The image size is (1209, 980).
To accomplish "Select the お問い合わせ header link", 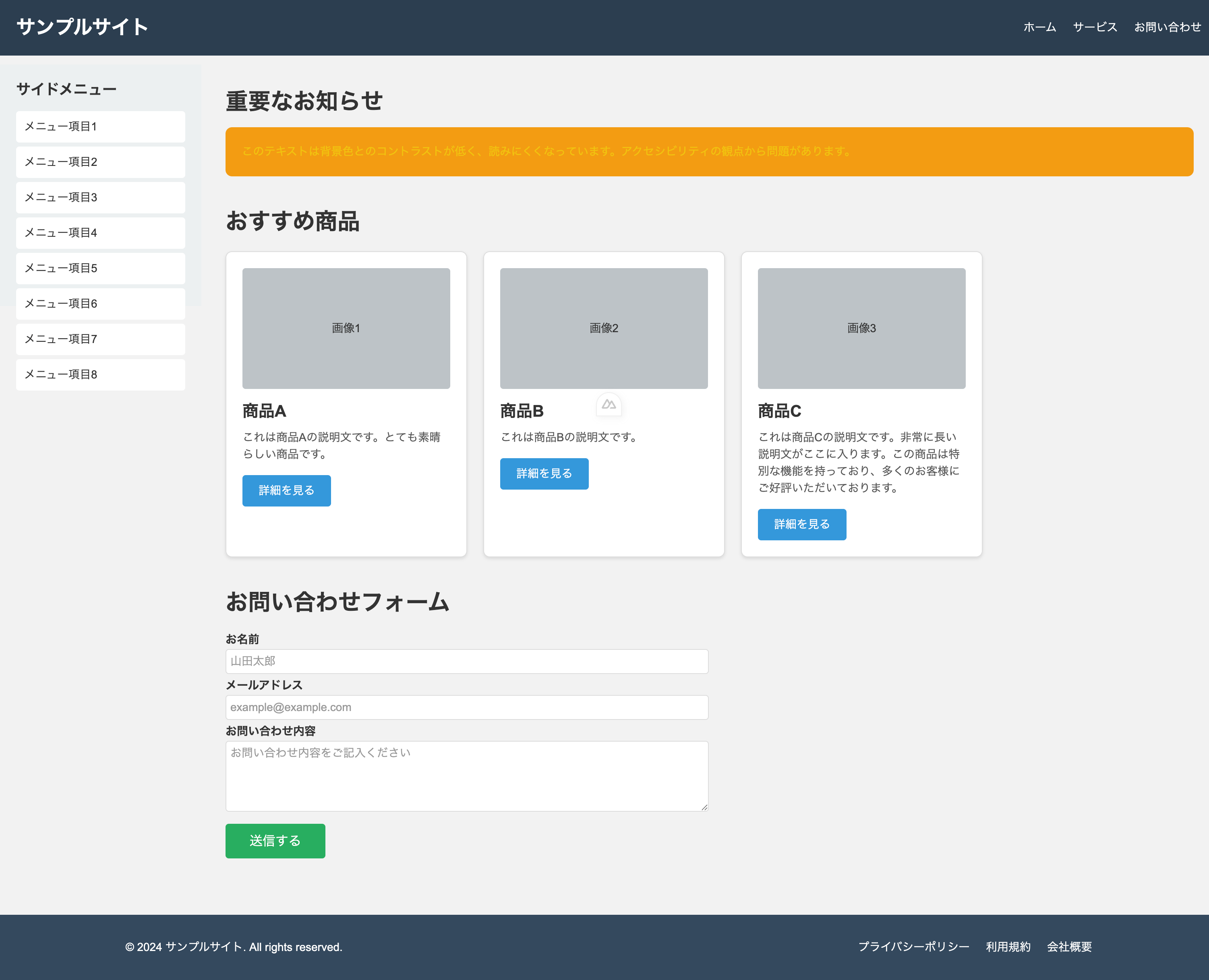I will [1167, 27].
